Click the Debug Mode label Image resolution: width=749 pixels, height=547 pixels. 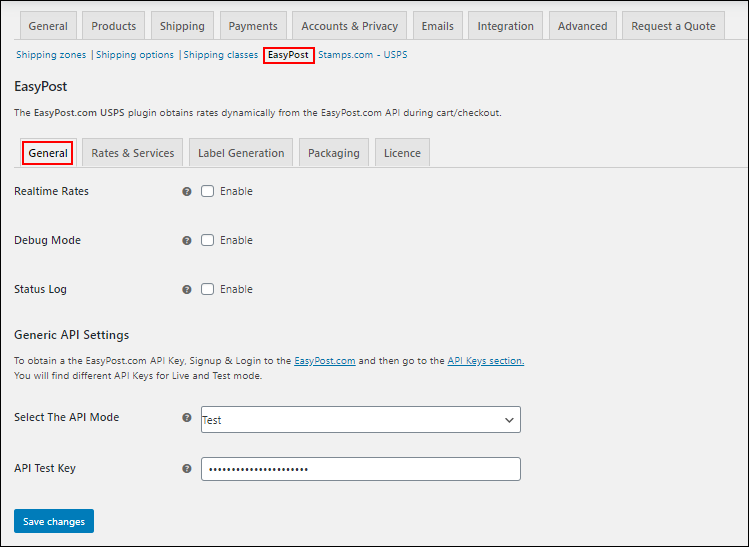(47, 240)
